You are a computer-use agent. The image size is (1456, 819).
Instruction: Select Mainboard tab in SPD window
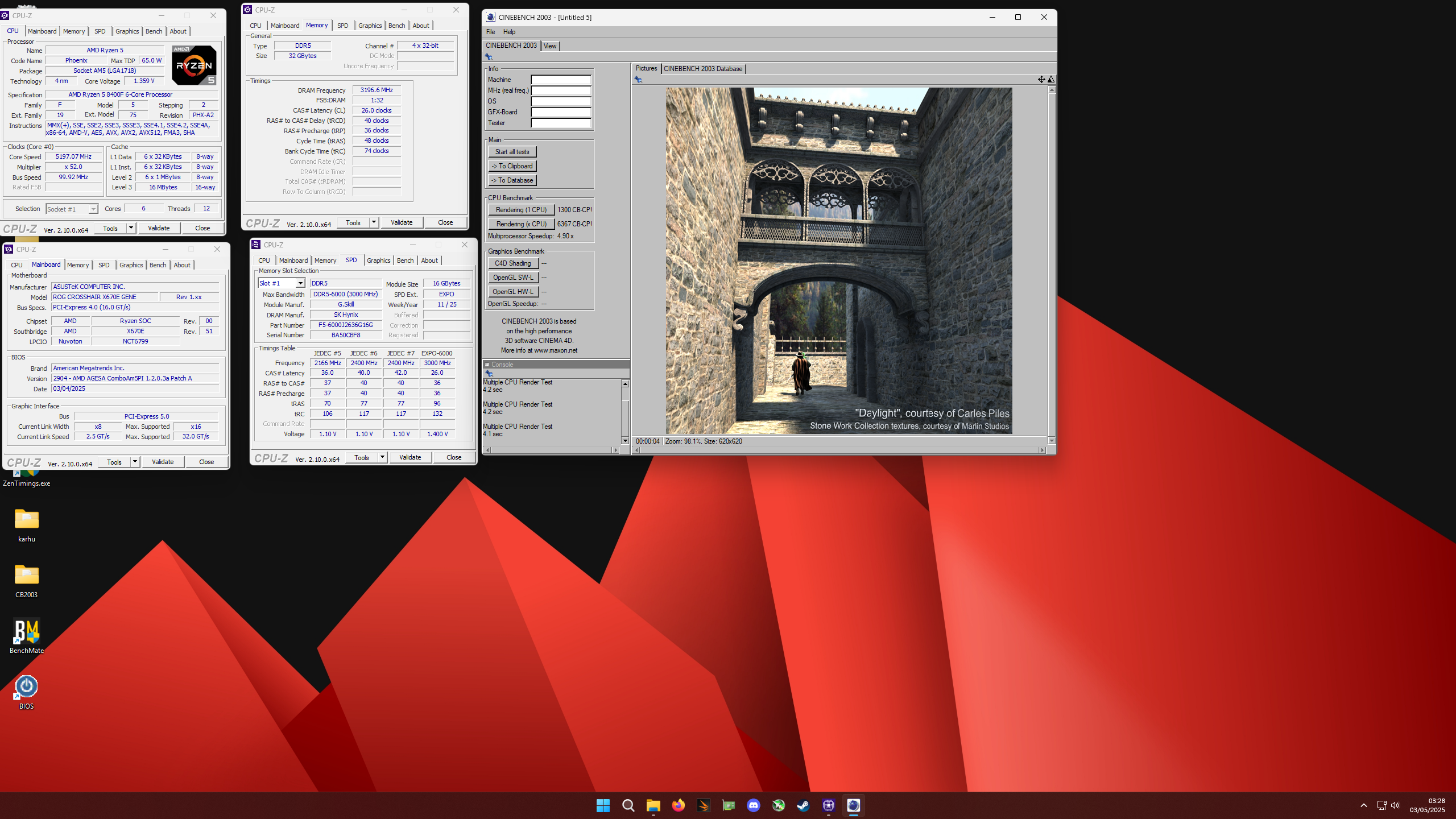click(x=293, y=260)
